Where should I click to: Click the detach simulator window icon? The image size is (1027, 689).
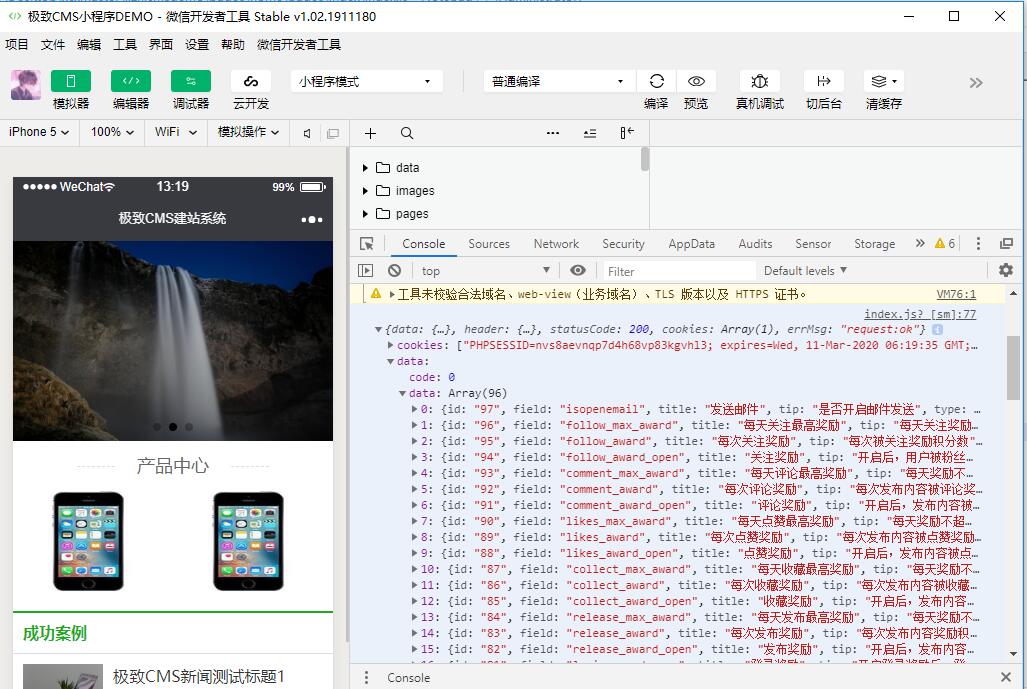pyautogui.click(x=333, y=134)
